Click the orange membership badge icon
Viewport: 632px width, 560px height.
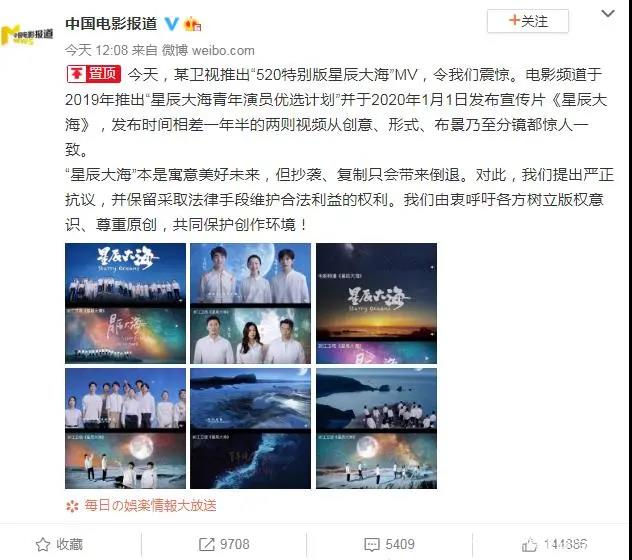192,24
